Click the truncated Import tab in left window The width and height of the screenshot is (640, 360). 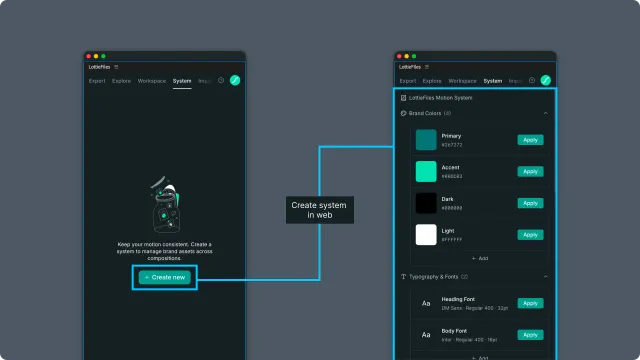tap(204, 81)
